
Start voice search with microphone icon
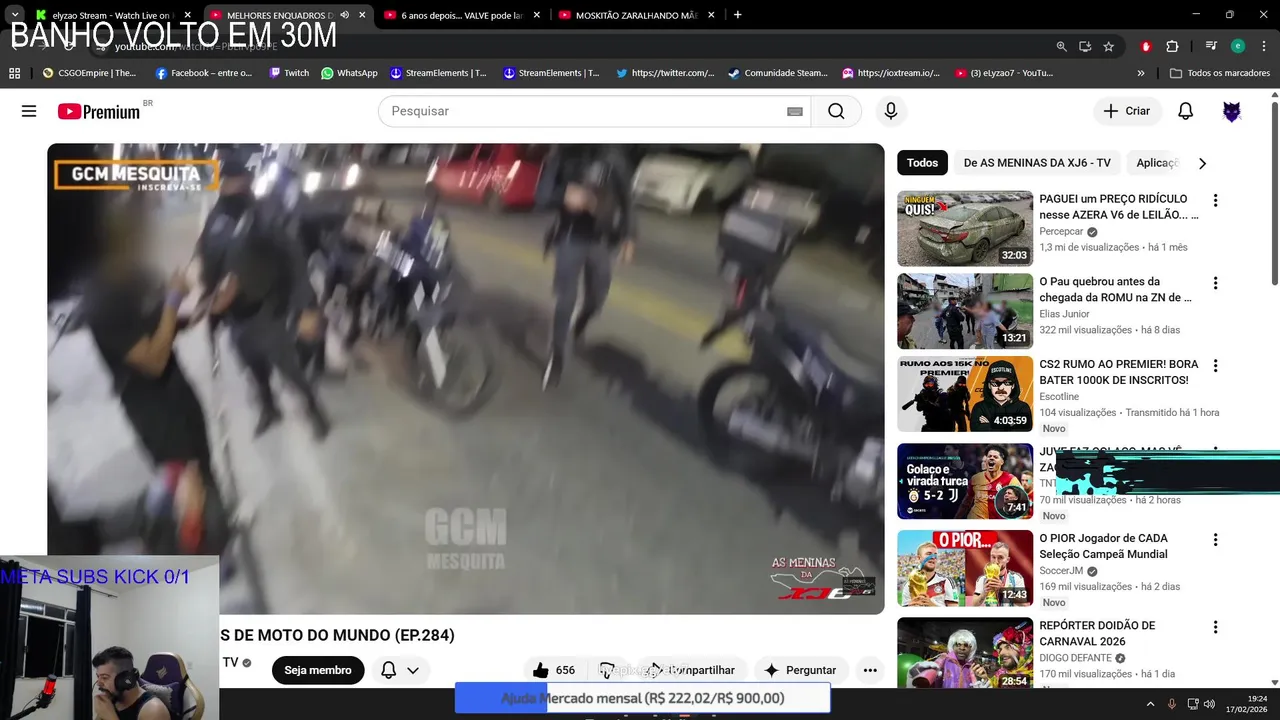(x=890, y=111)
